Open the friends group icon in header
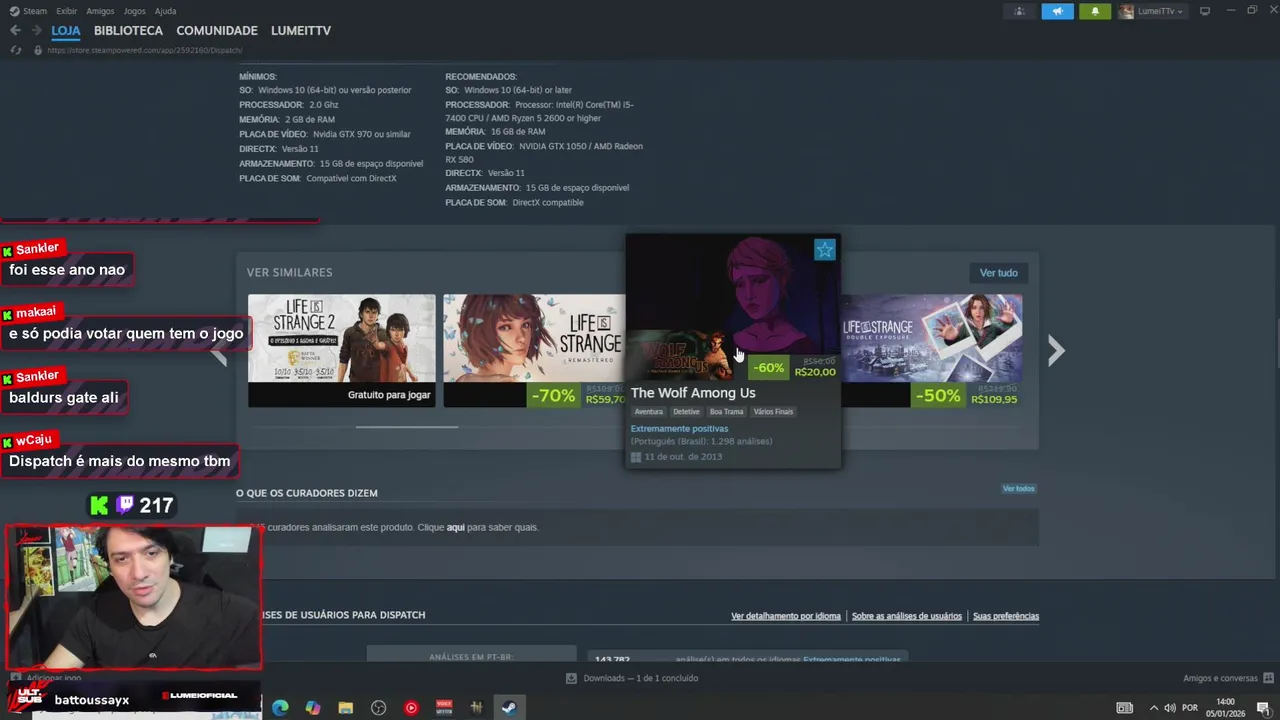 1020,11
